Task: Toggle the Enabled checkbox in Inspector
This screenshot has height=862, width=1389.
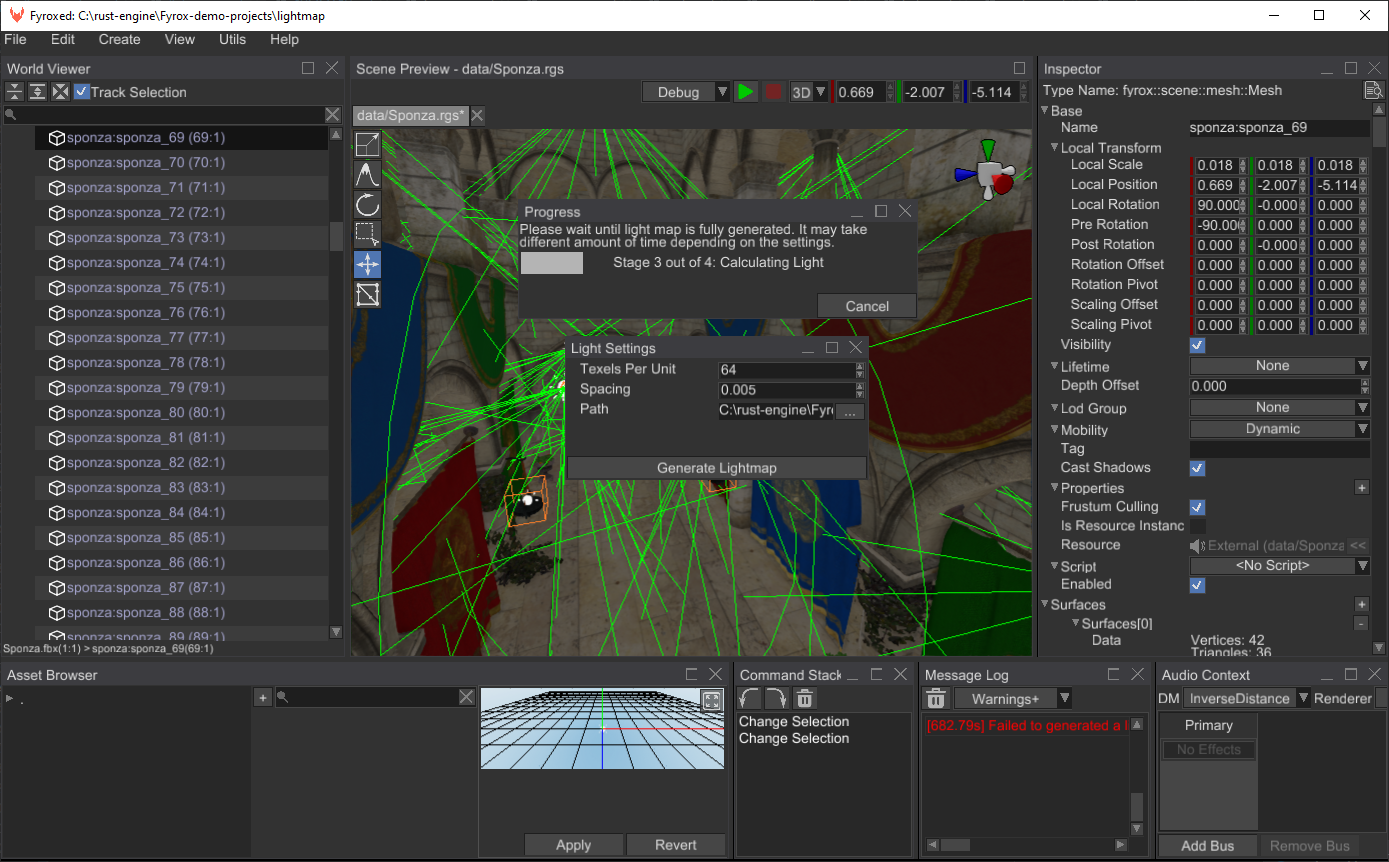Action: coord(1197,585)
